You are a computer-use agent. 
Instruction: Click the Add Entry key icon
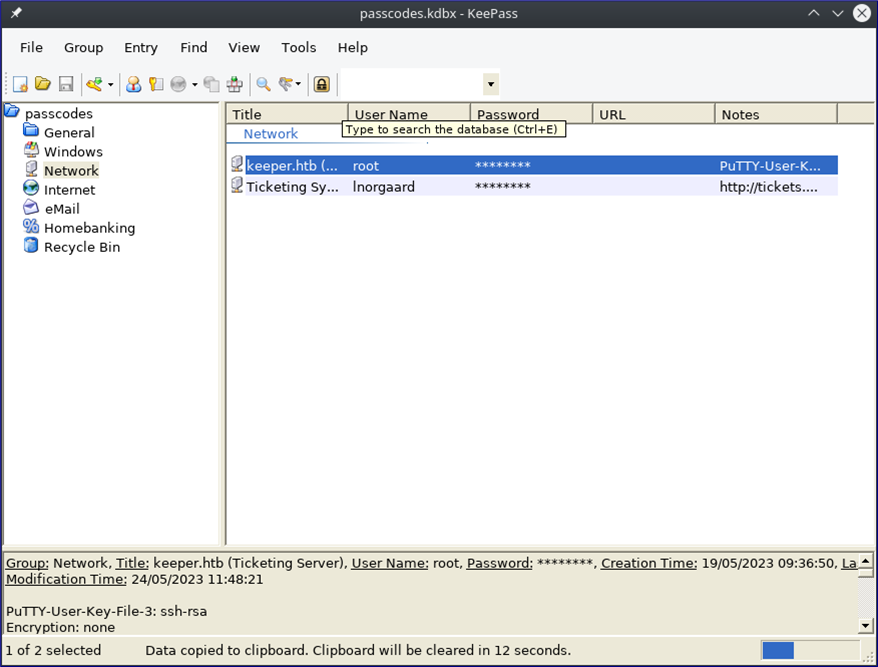(95, 85)
